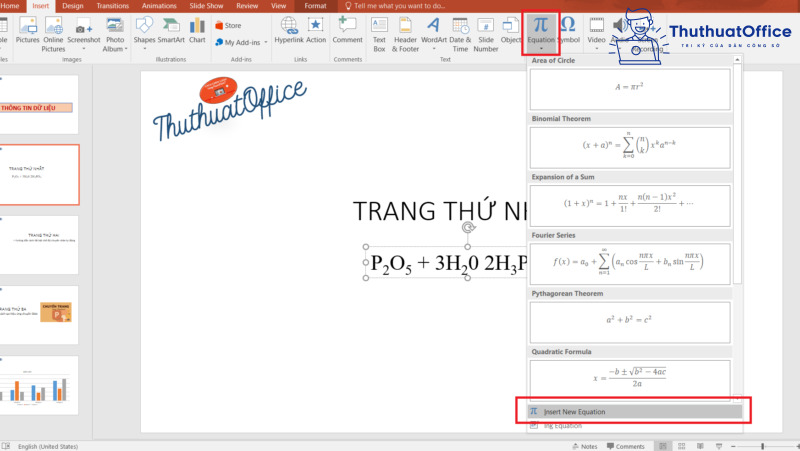Image resolution: width=800 pixels, height=451 pixels.
Task: Click English (United States) language indicator
Action: (48, 446)
